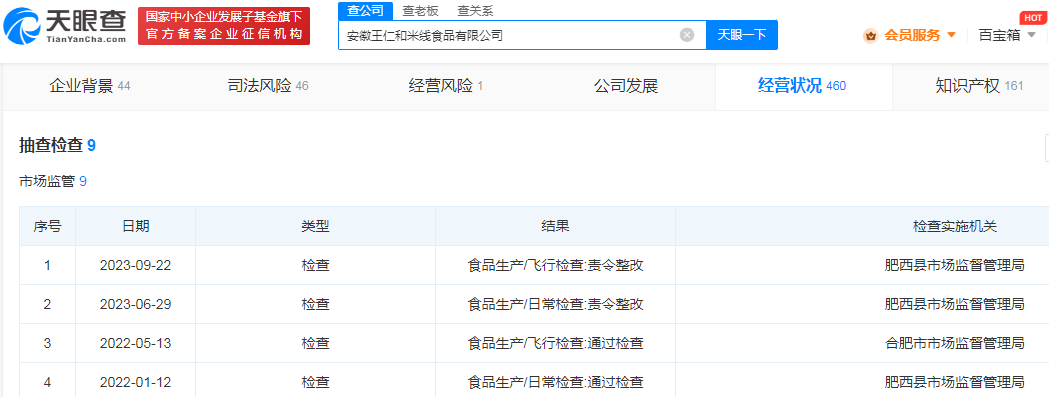
Task: Click 合肥市市场监督管理局 authority cell
Action: 955,343
